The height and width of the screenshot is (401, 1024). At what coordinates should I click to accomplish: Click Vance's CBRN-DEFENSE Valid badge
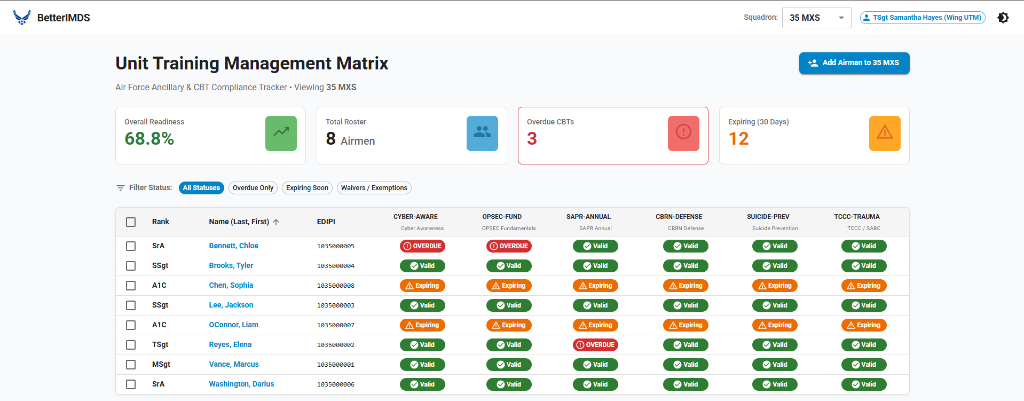[686, 364]
